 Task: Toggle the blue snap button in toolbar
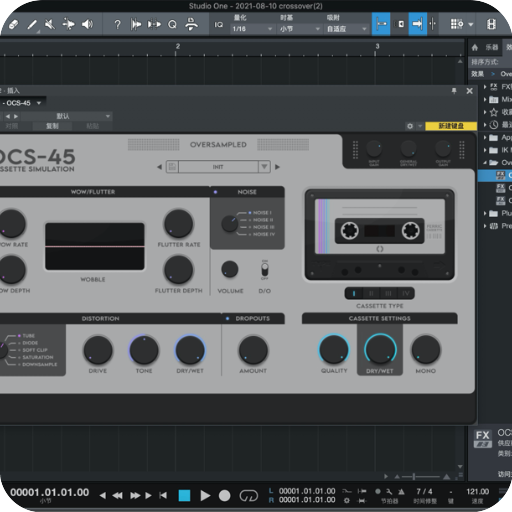[381, 24]
